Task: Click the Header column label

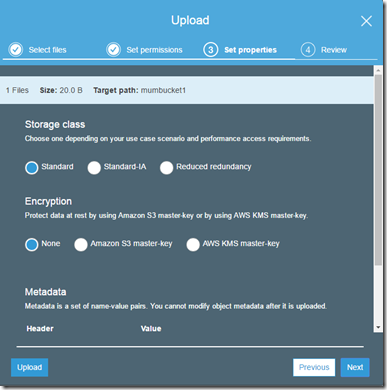Action: tap(40, 329)
